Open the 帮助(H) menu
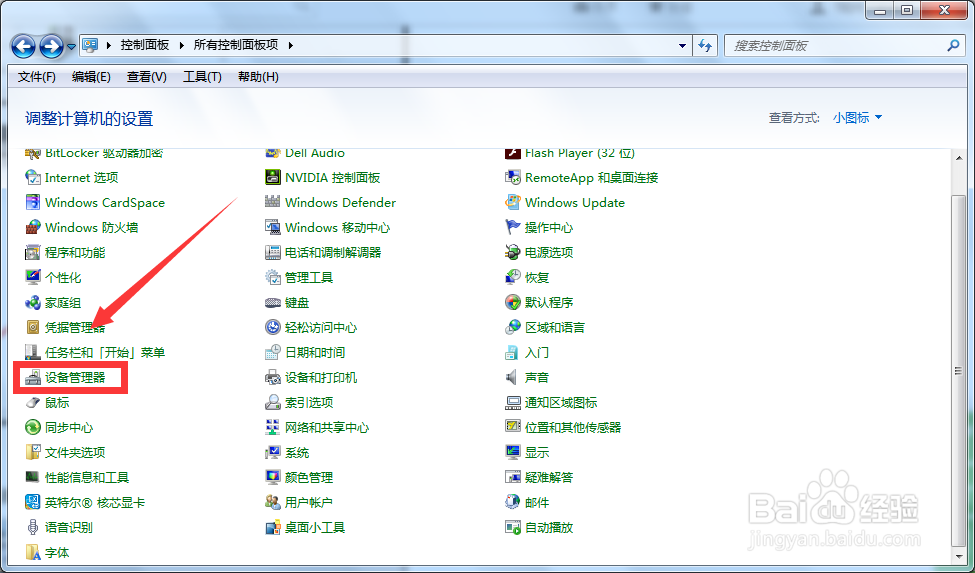975x573 pixels. (258, 76)
